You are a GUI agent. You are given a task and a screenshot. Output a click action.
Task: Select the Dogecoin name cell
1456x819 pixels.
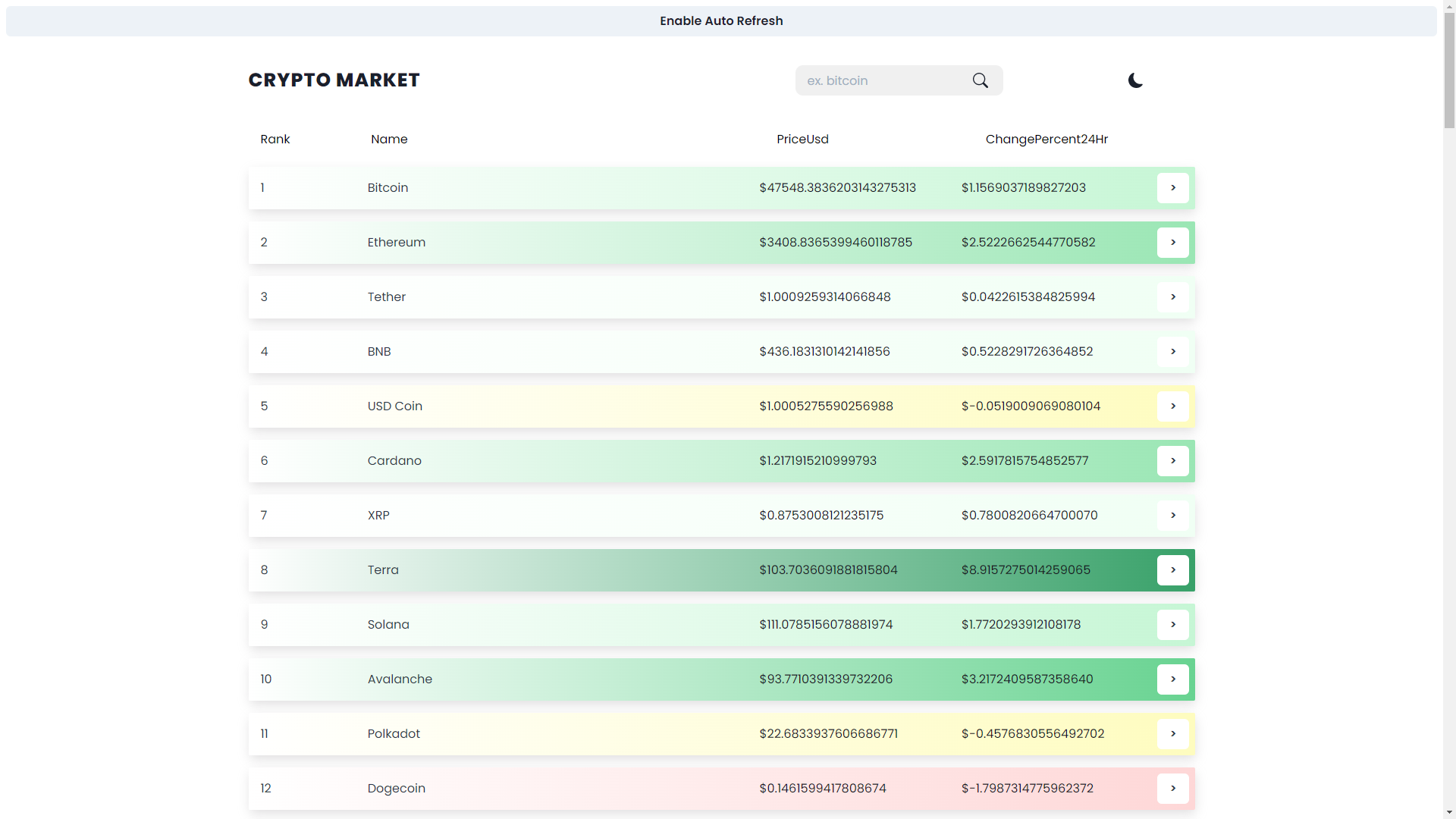(397, 789)
